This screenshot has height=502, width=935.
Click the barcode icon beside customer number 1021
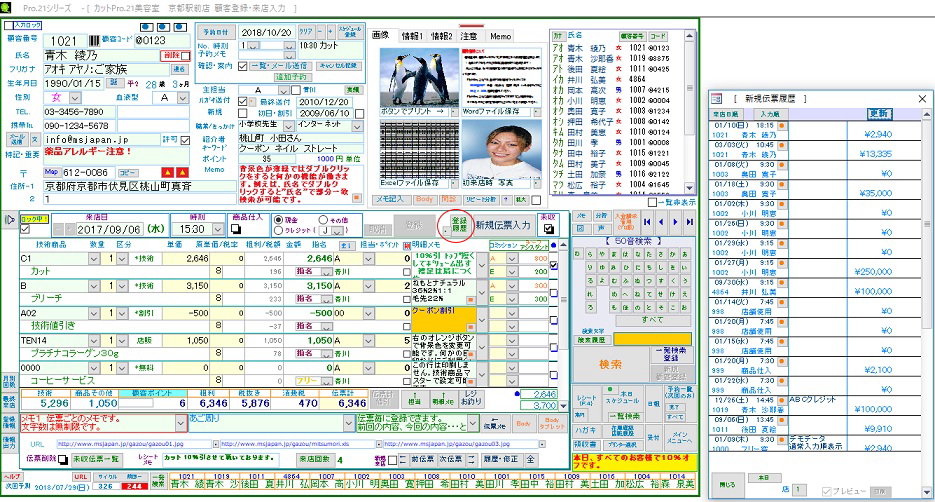(x=94, y=41)
